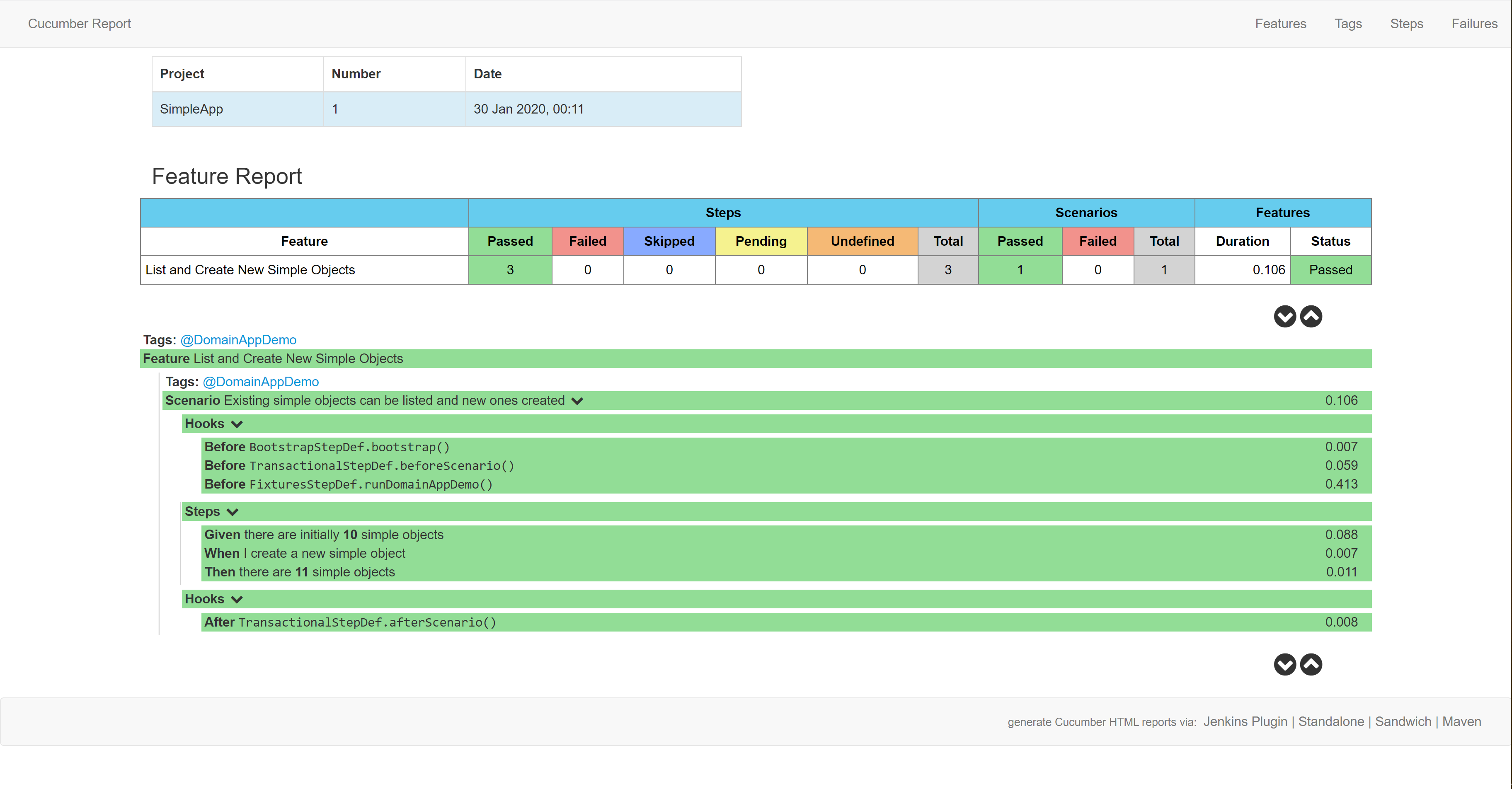
Task: Collapse the Steps section chevron
Action: point(233,512)
